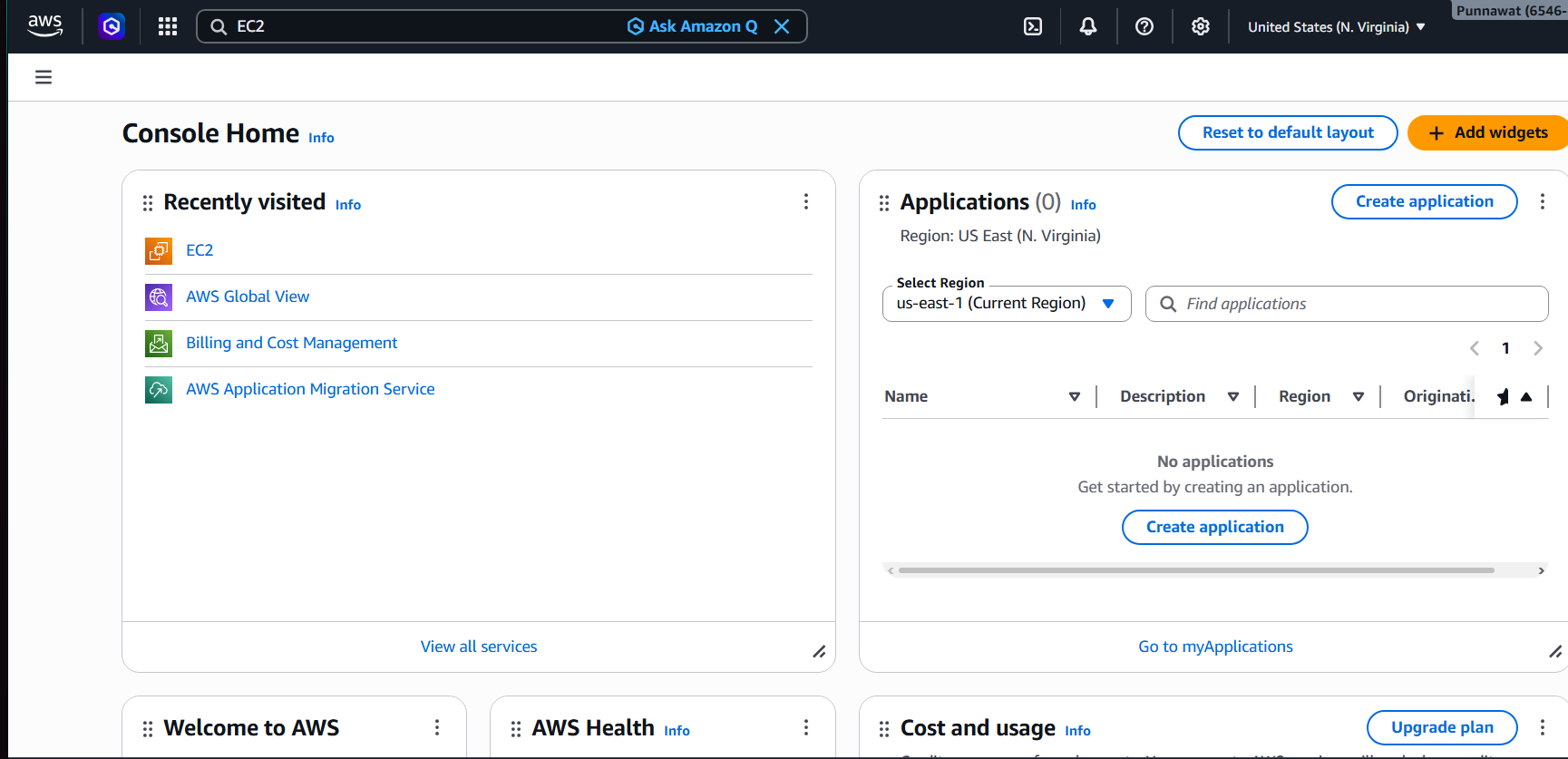Open Billing and Cost Management link

(x=292, y=343)
